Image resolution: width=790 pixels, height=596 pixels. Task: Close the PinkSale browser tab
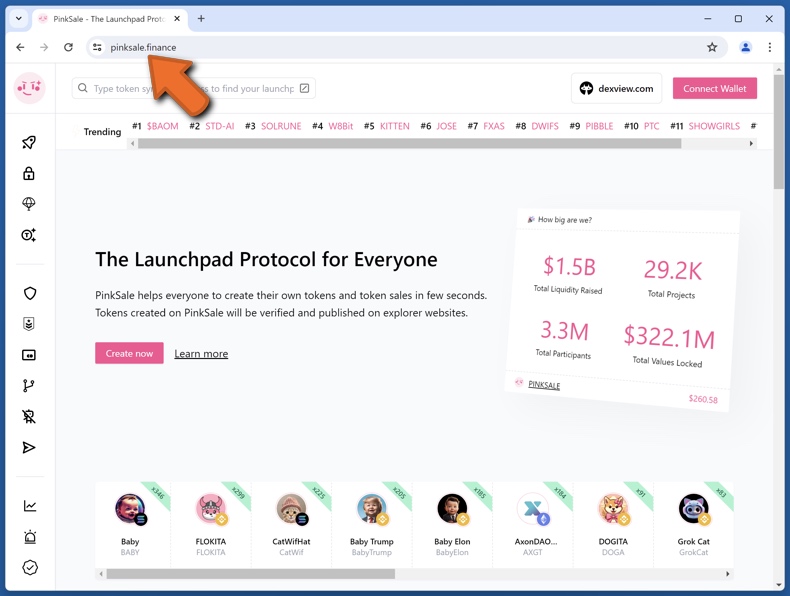(x=177, y=19)
